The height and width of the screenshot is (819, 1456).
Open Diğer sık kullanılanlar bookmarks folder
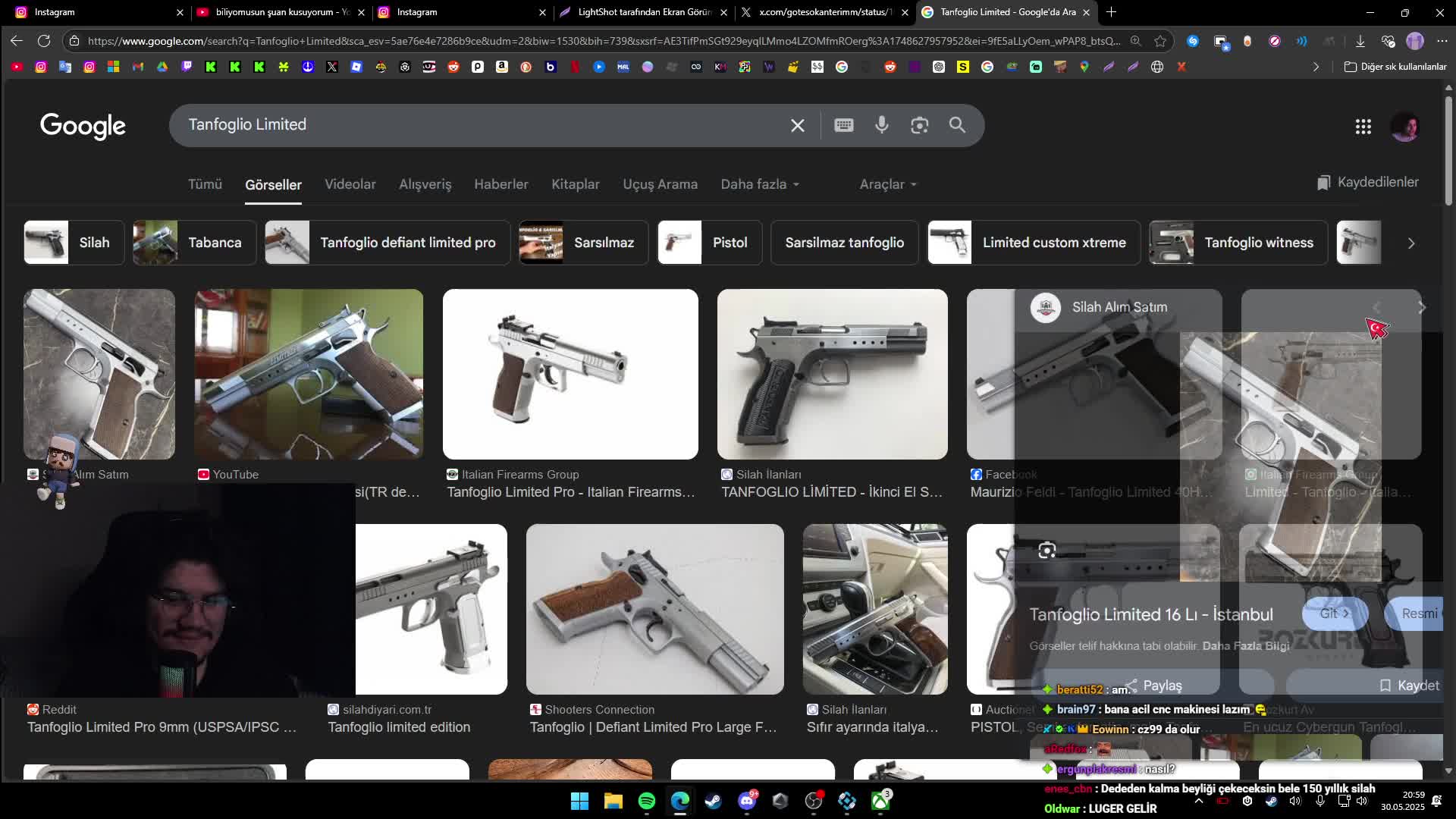(1395, 67)
